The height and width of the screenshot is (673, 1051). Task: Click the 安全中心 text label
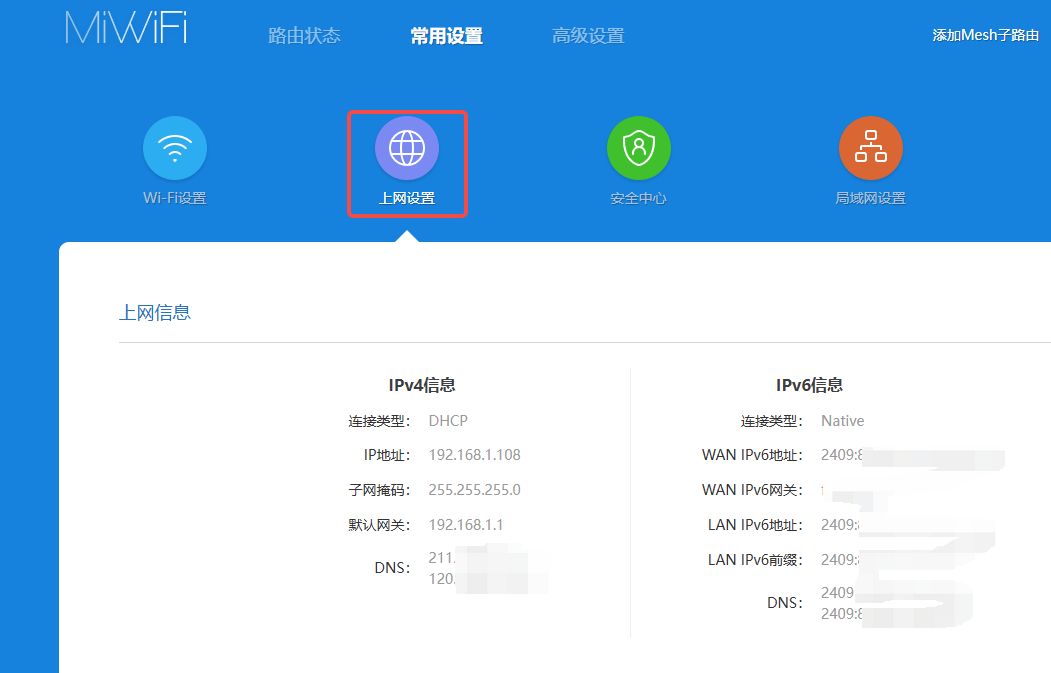tap(638, 198)
